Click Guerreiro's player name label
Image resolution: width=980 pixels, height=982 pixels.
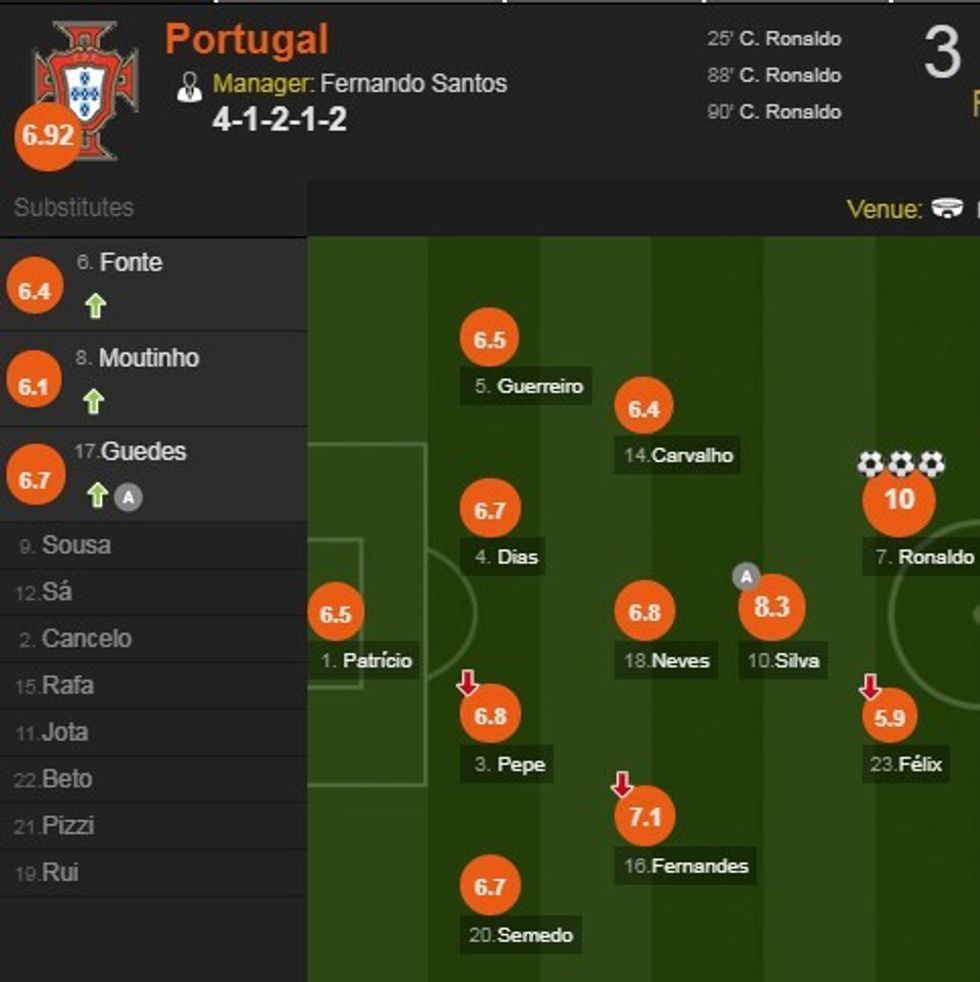tap(539, 386)
